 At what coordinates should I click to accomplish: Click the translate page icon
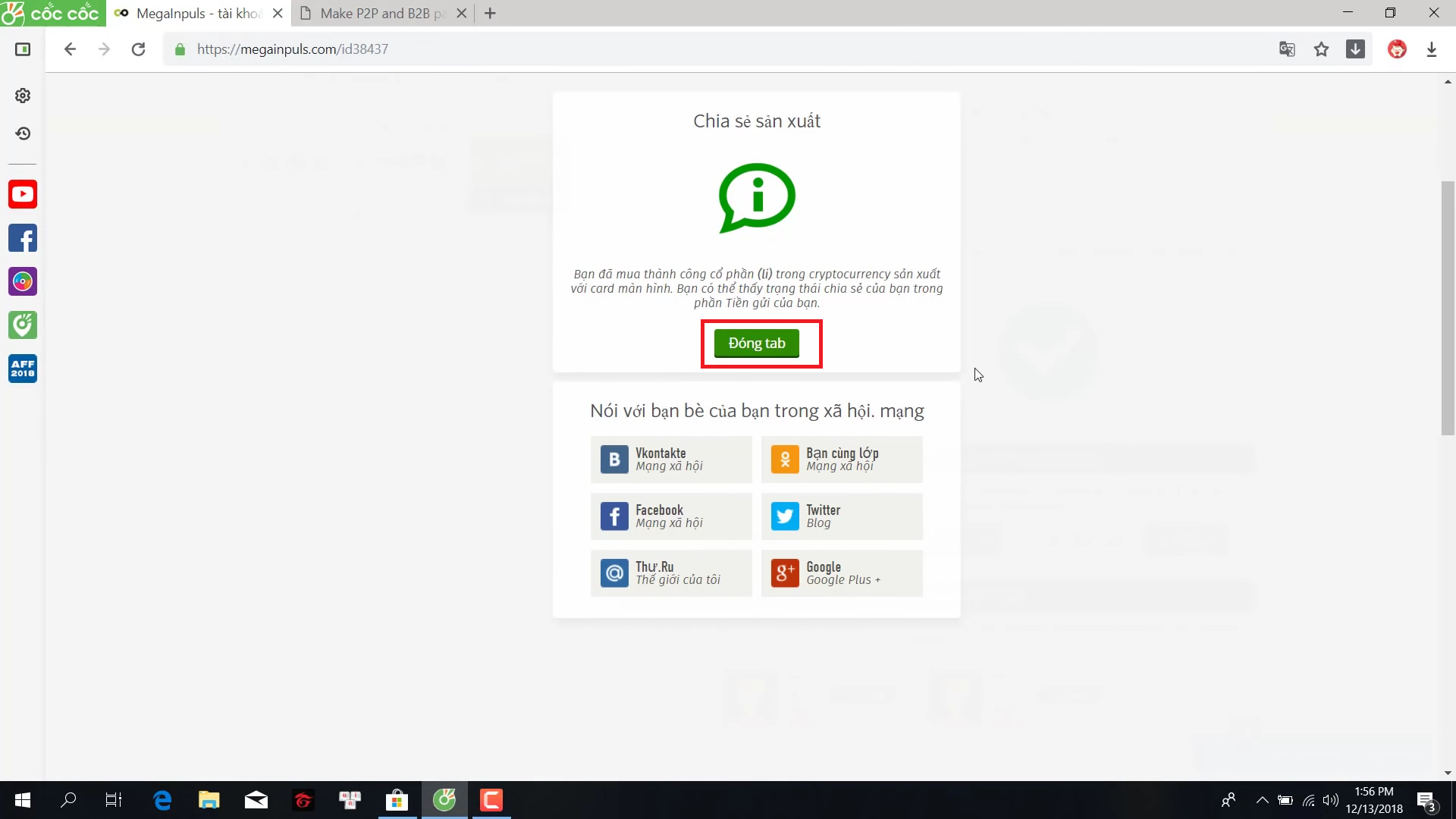click(1287, 49)
